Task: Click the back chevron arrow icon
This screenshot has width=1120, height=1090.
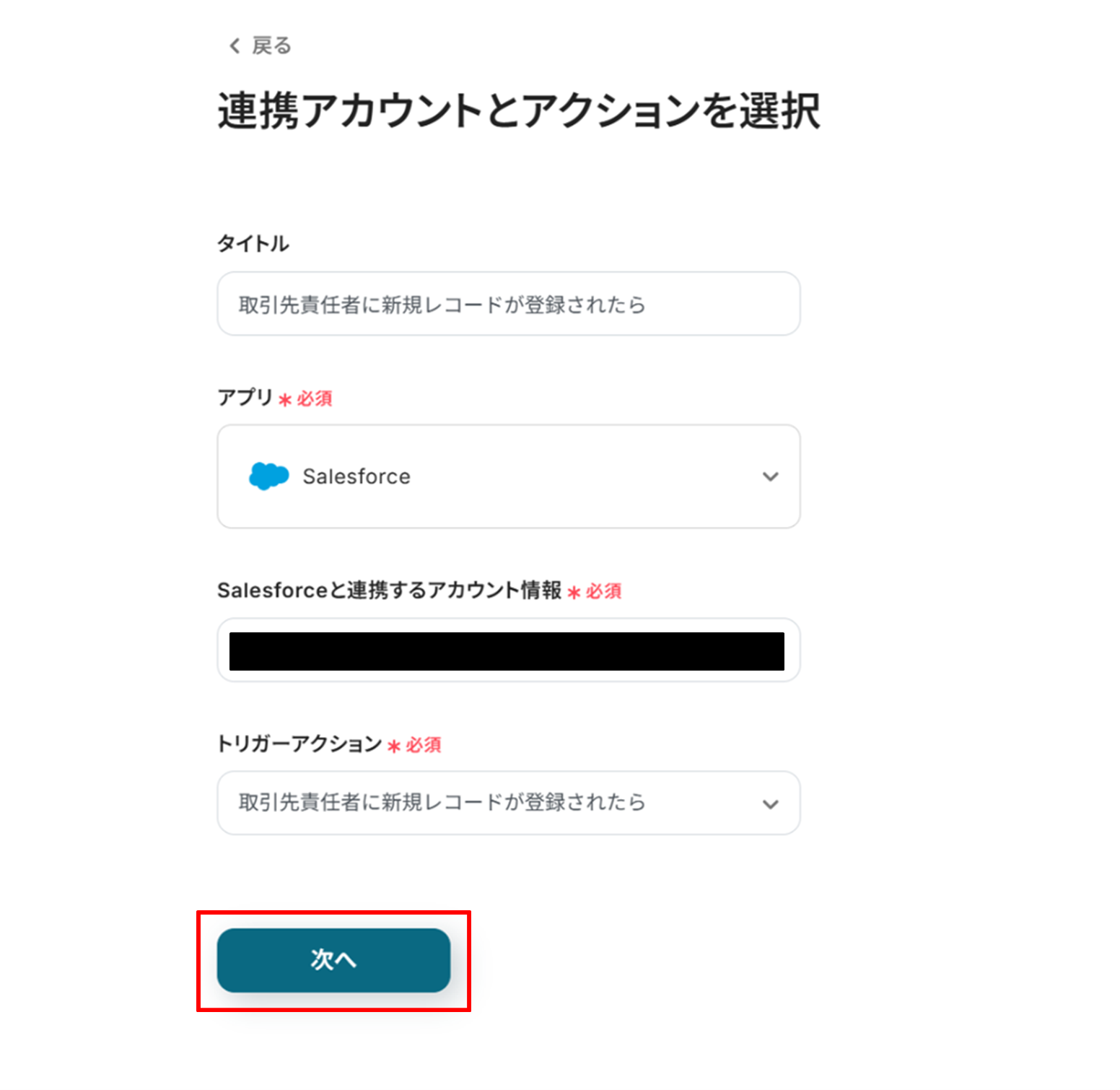Action: click(235, 46)
